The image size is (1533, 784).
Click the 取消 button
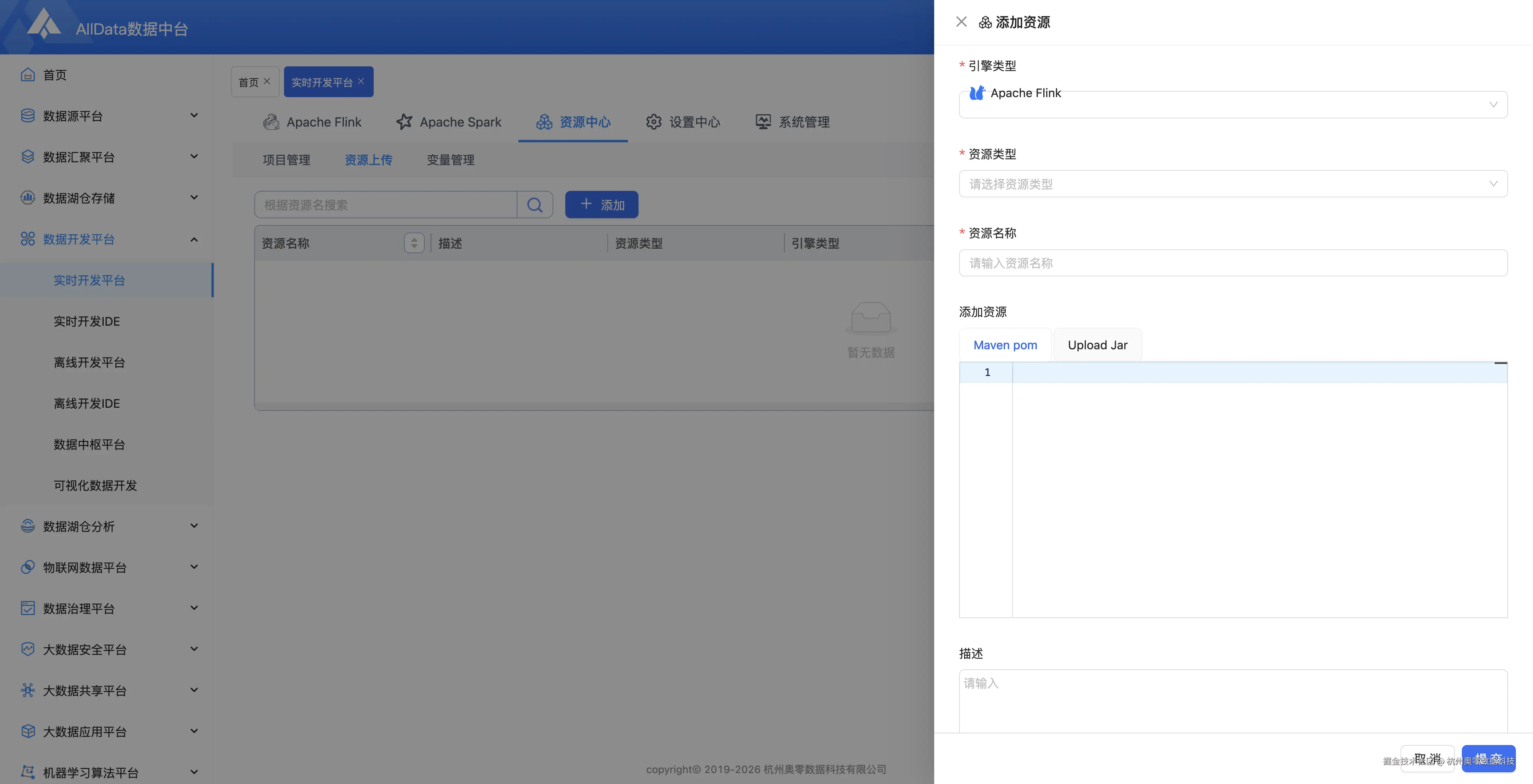pyautogui.click(x=1427, y=759)
